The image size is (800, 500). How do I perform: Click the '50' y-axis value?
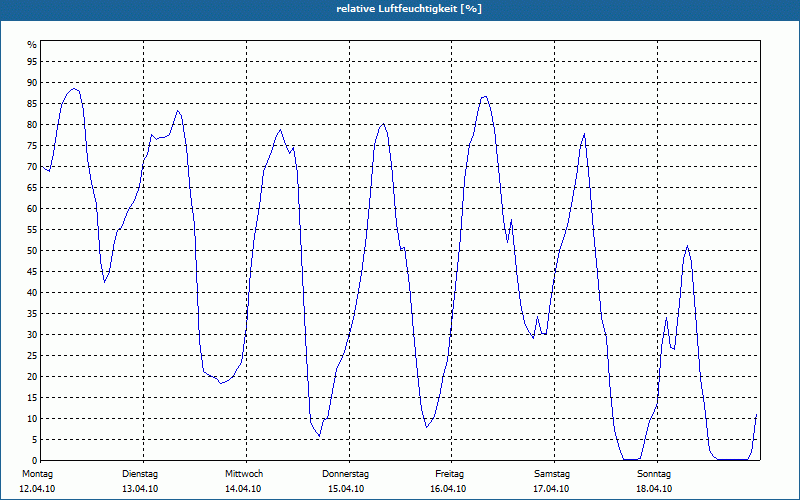point(32,251)
